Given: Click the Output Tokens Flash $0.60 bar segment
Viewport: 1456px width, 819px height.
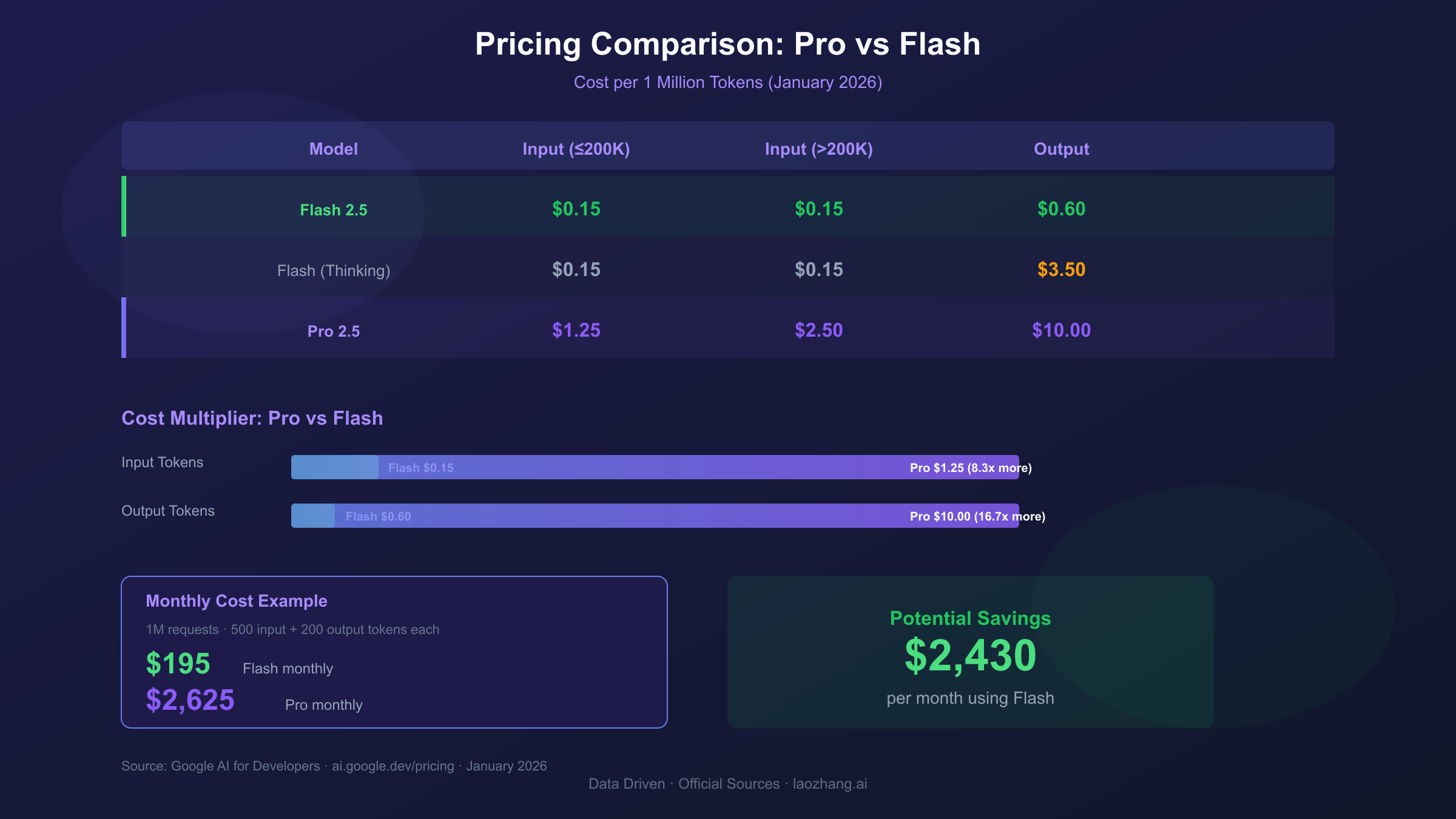Looking at the screenshot, I should (313, 516).
